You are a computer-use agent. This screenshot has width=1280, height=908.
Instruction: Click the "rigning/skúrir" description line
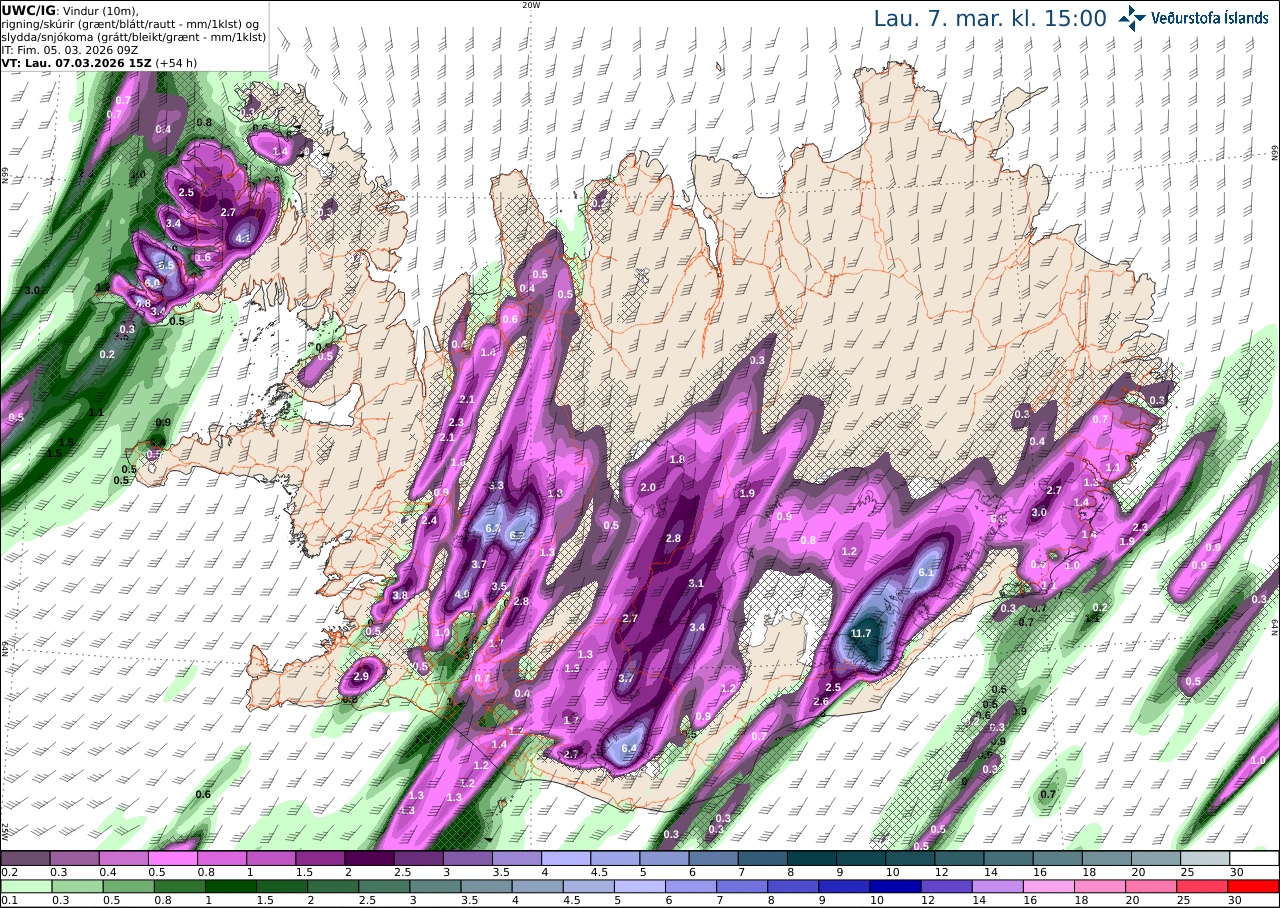click(x=132, y=23)
